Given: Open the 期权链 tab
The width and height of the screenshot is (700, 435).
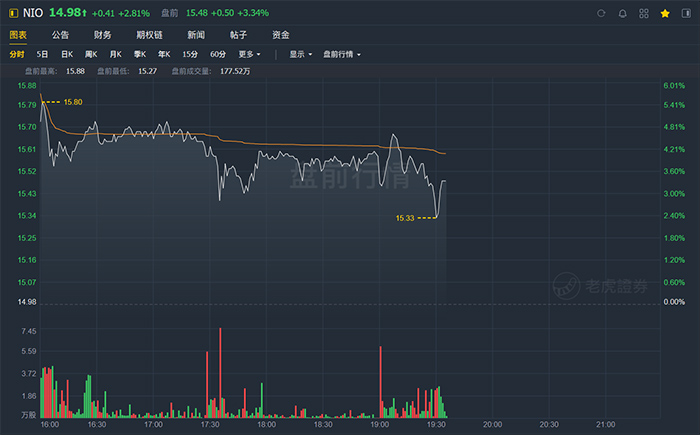Looking at the screenshot, I should click(x=149, y=35).
